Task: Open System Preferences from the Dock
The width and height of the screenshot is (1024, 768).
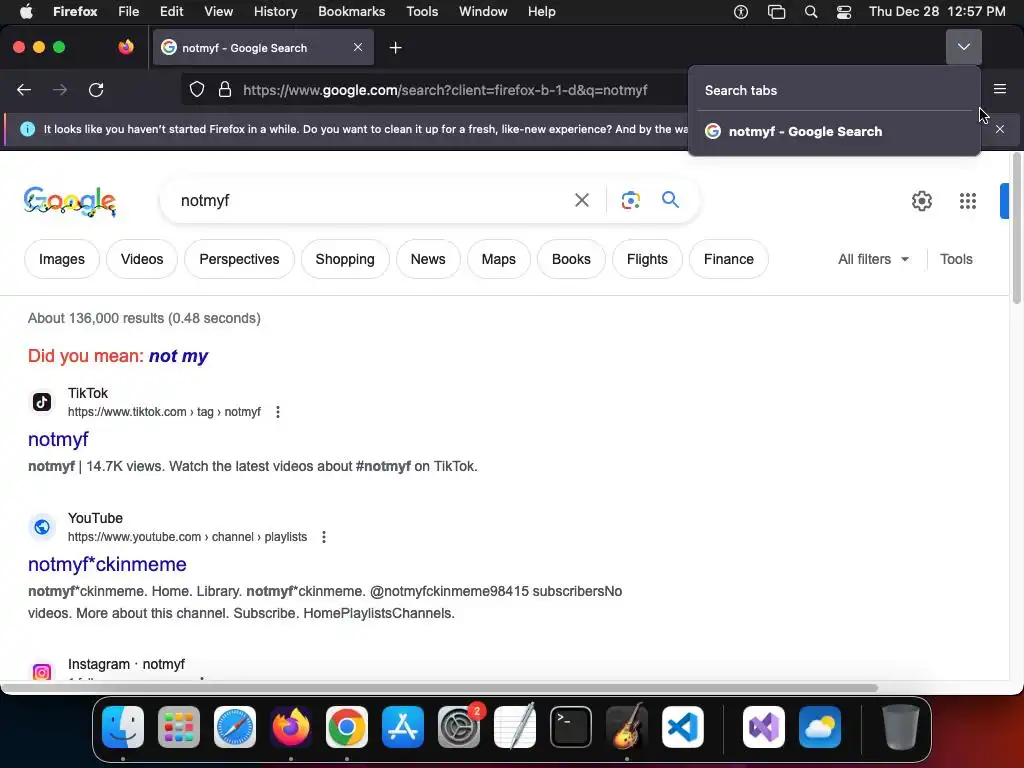Action: pos(459,727)
